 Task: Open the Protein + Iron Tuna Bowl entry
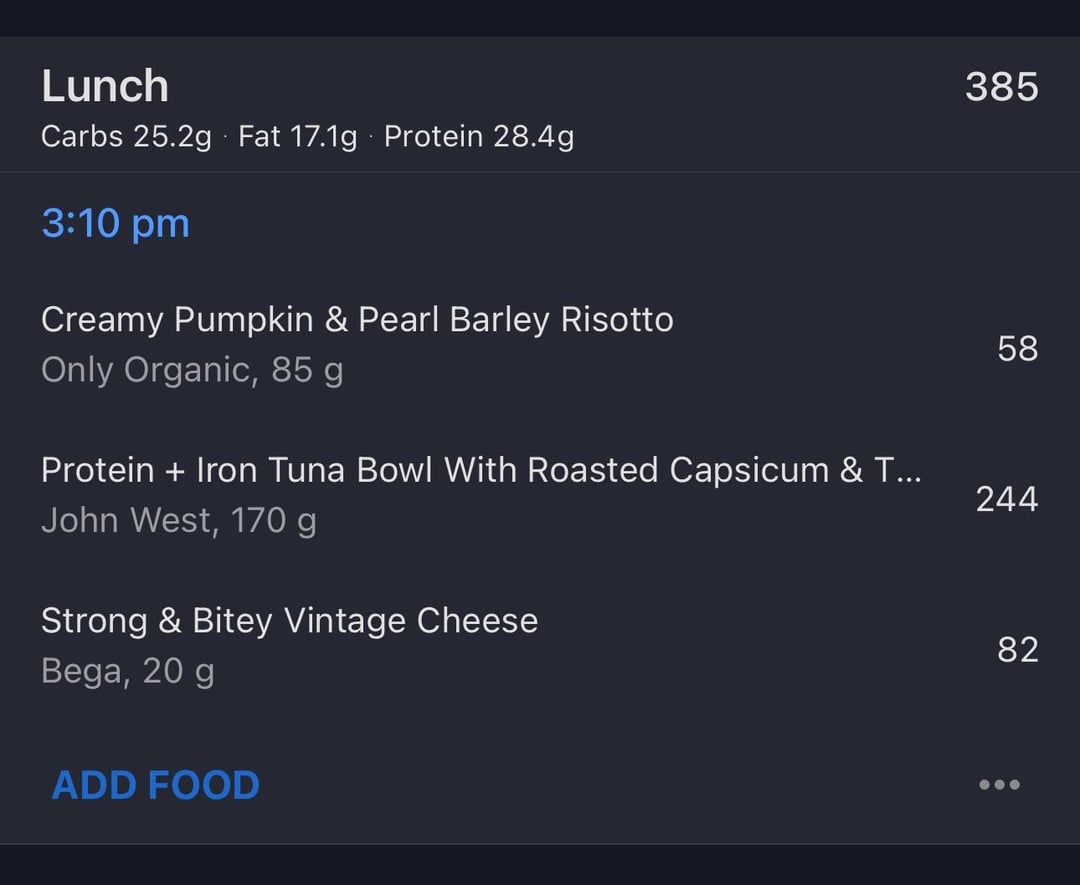click(x=480, y=470)
